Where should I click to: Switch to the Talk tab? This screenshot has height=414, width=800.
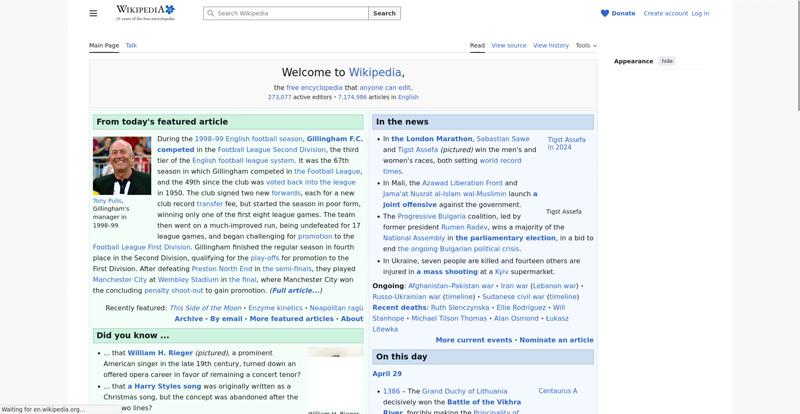(x=131, y=45)
